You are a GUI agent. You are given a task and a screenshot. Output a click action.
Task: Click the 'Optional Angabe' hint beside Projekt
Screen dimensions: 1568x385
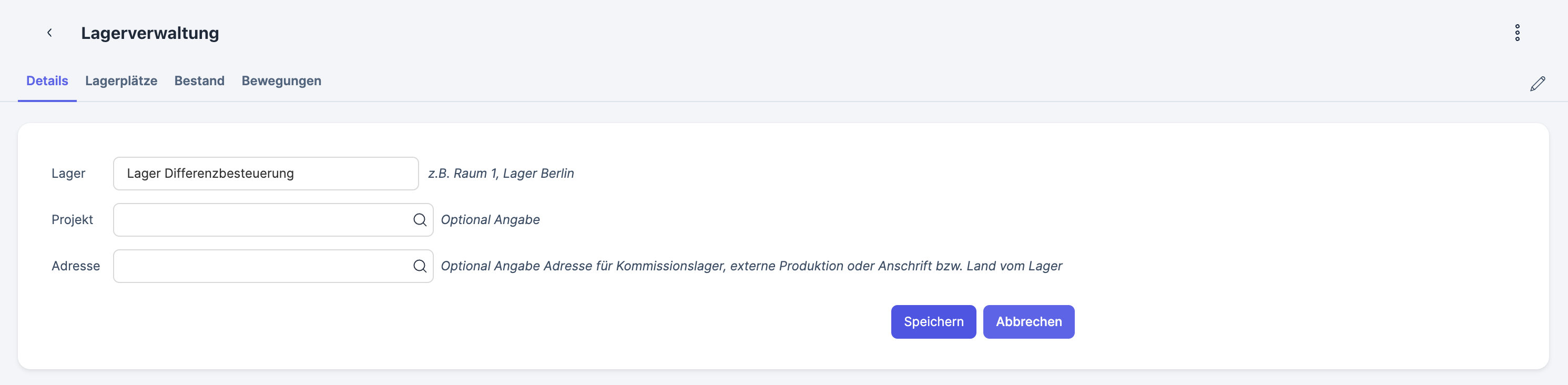[x=490, y=220]
